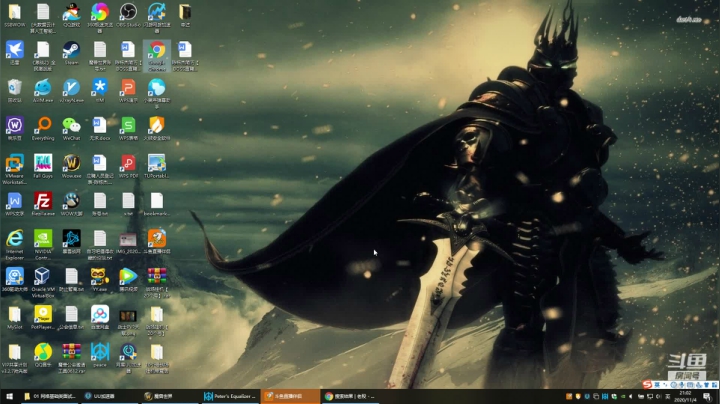Open 腾讯视频 (Tencent Video) play icon
Screen dimensions: 720x404
(x=128, y=280)
